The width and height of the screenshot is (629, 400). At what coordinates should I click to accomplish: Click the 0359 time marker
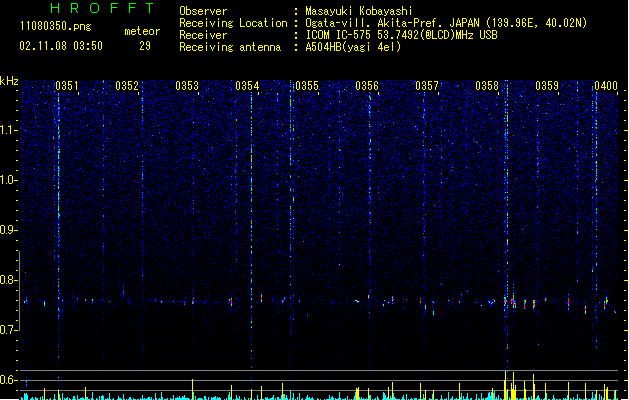tap(547, 86)
